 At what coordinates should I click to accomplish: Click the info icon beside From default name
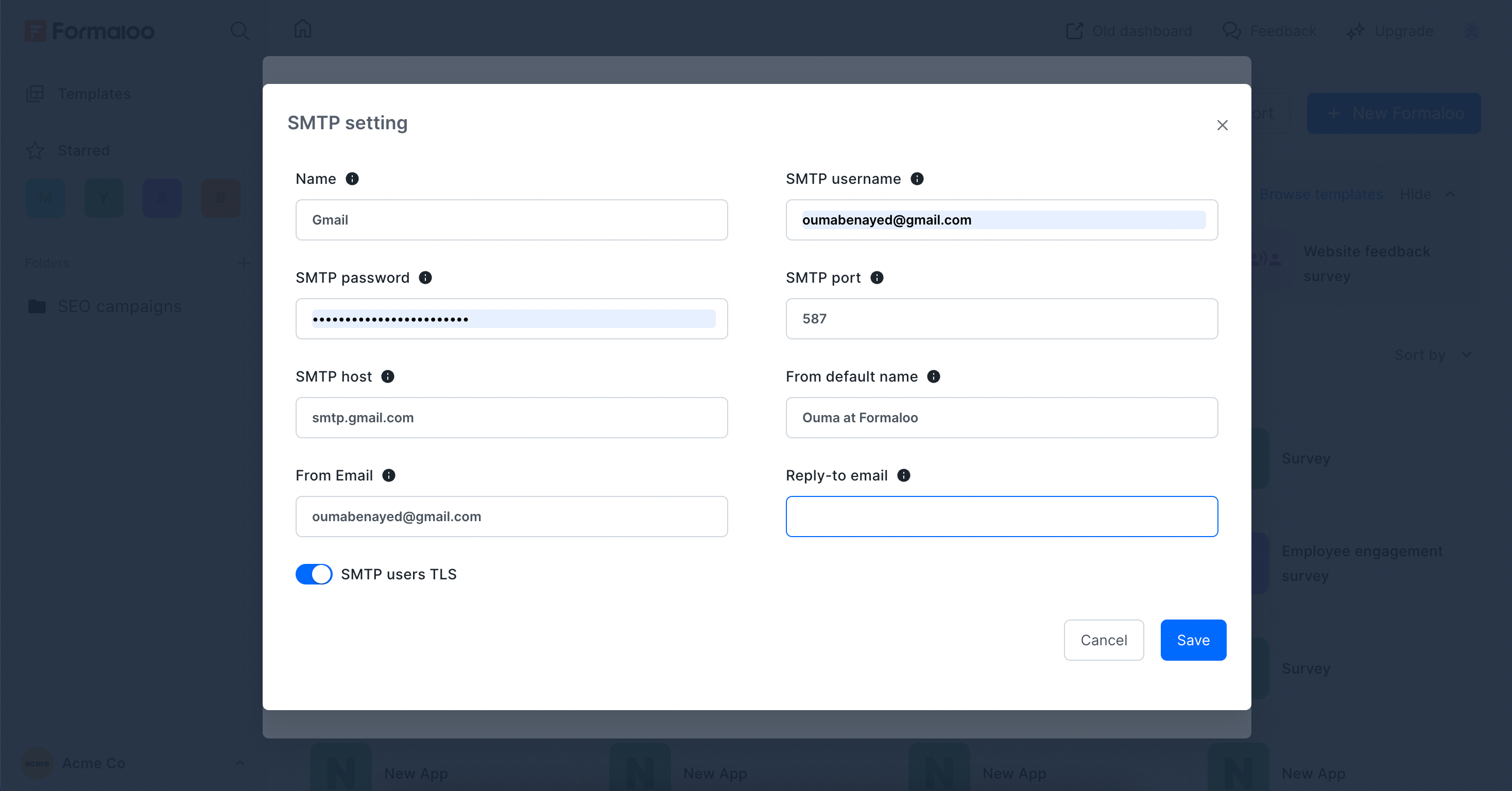(x=934, y=377)
